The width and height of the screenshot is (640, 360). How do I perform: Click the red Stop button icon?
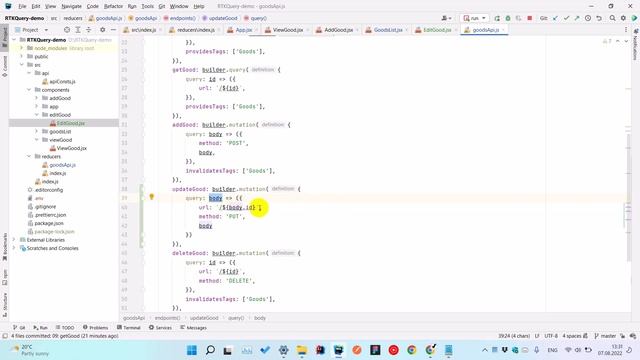[529, 18]
